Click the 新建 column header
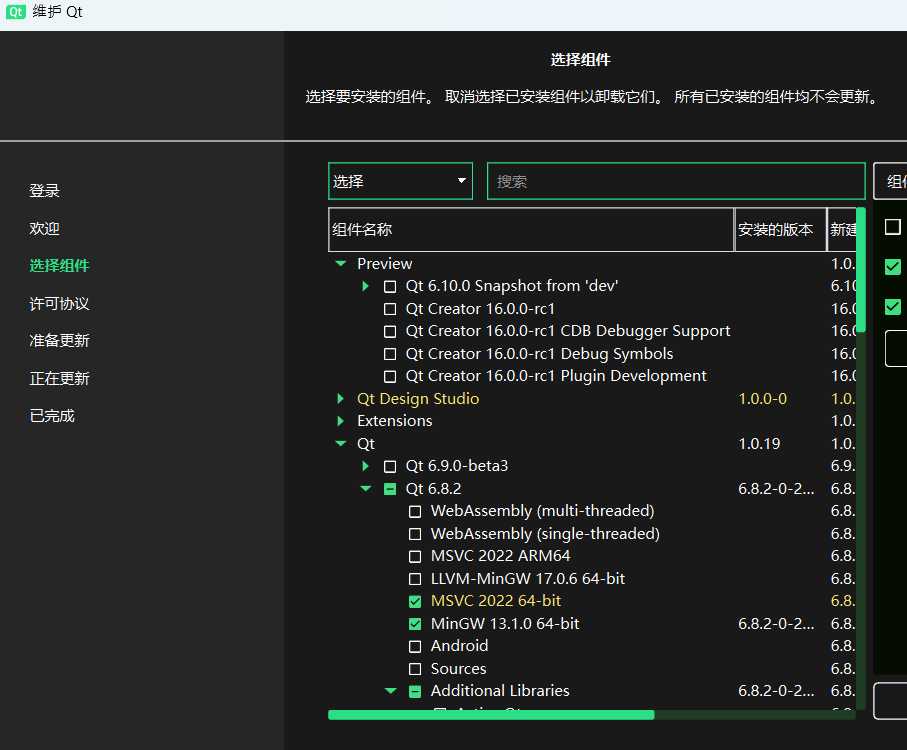Viewport: 907px width, 750px height. pos(842,230)
